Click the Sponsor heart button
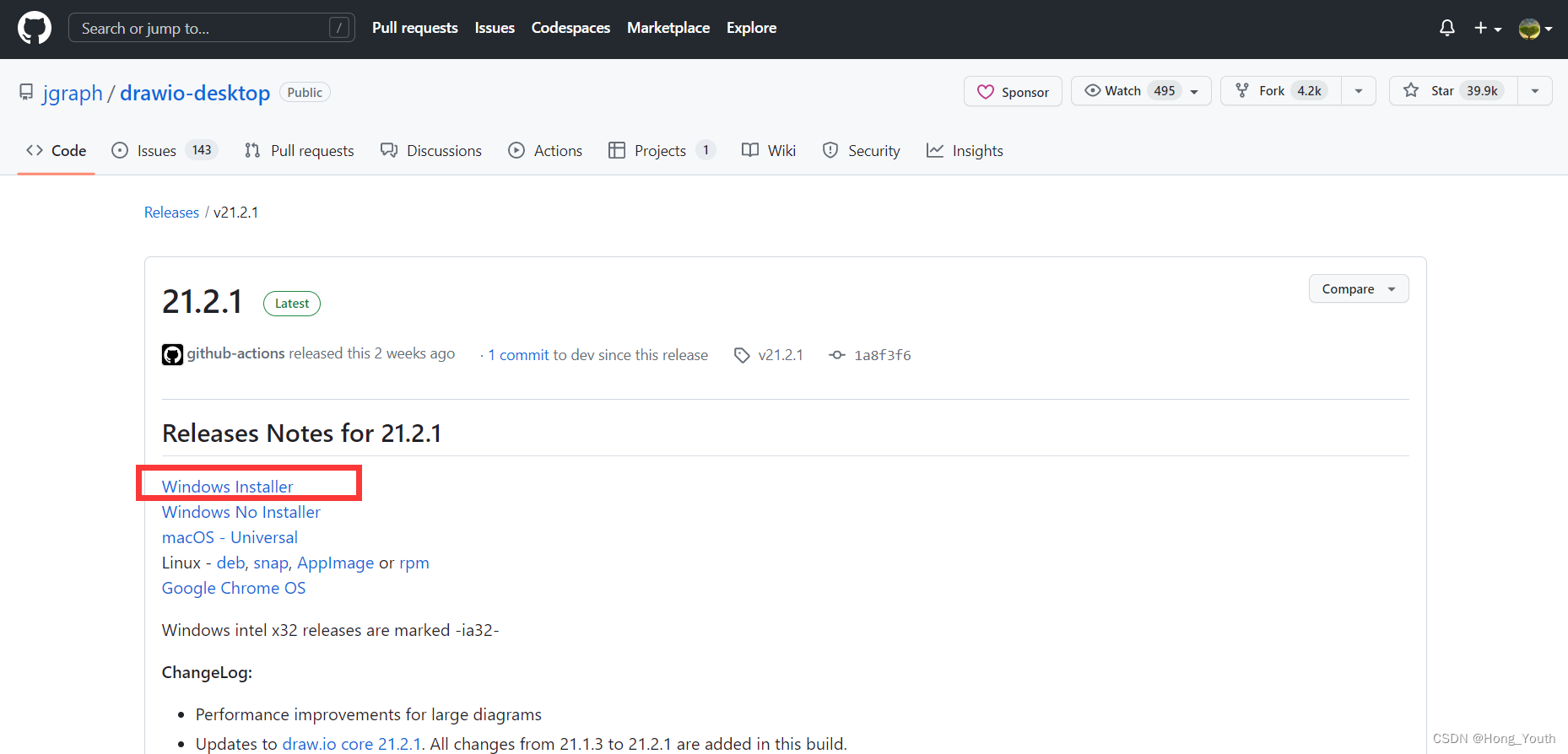This screenshot has width=1568, height=754. (x=1013, y=91)
